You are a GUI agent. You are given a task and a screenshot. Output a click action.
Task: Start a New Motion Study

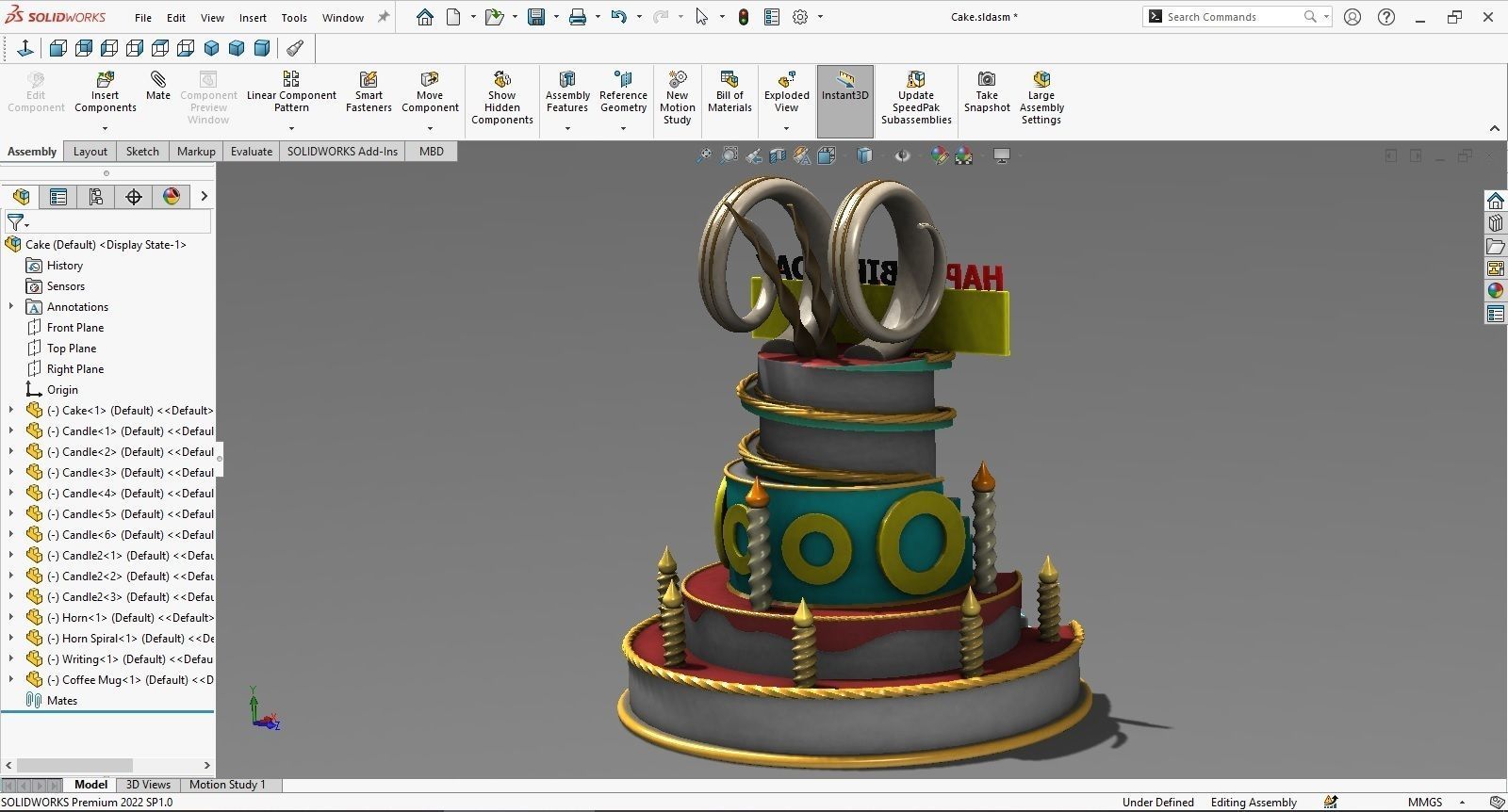[677, 97]
